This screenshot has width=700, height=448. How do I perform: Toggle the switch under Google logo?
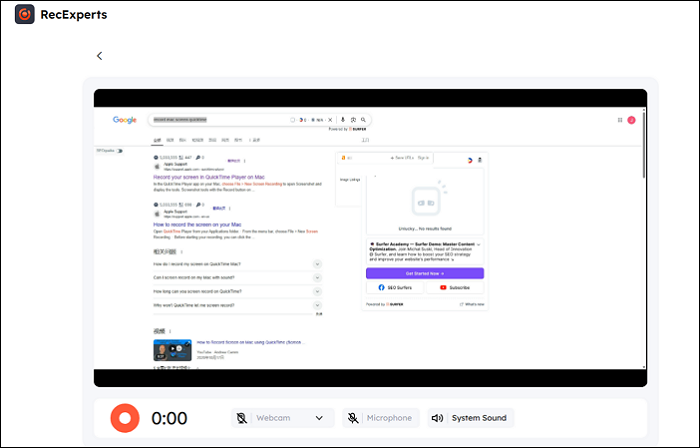119,151
